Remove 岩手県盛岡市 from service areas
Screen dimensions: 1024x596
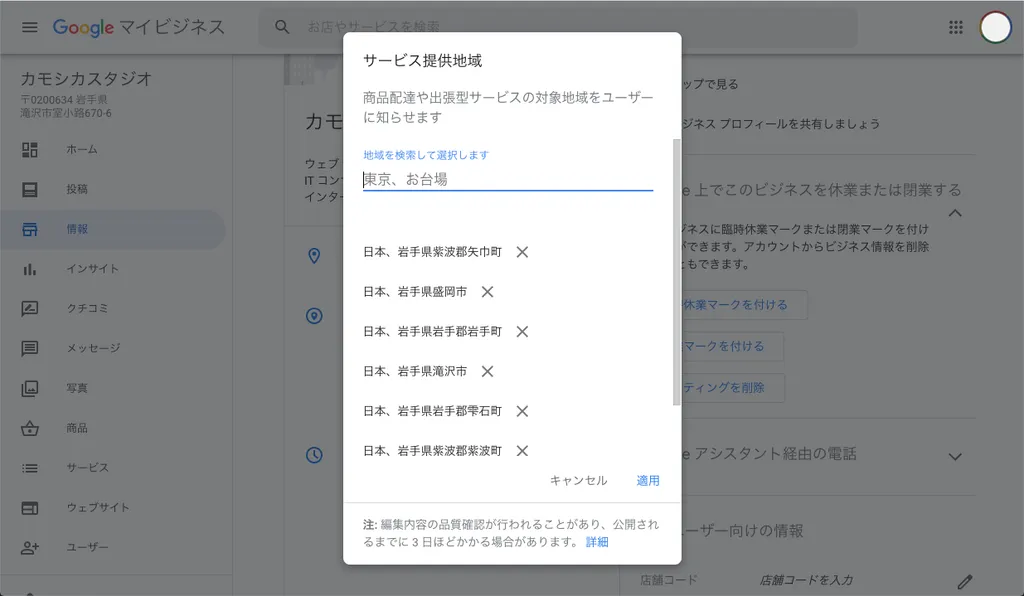pos(487,292)
